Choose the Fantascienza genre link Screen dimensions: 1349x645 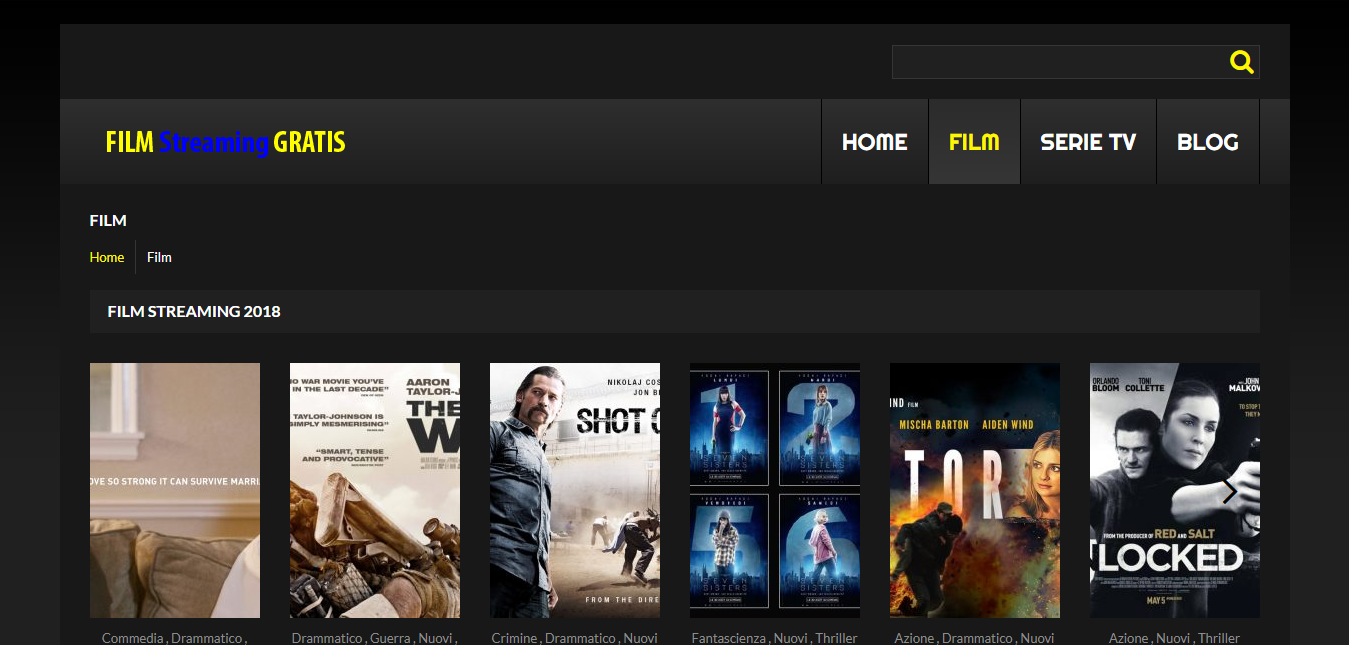[729, 638]
